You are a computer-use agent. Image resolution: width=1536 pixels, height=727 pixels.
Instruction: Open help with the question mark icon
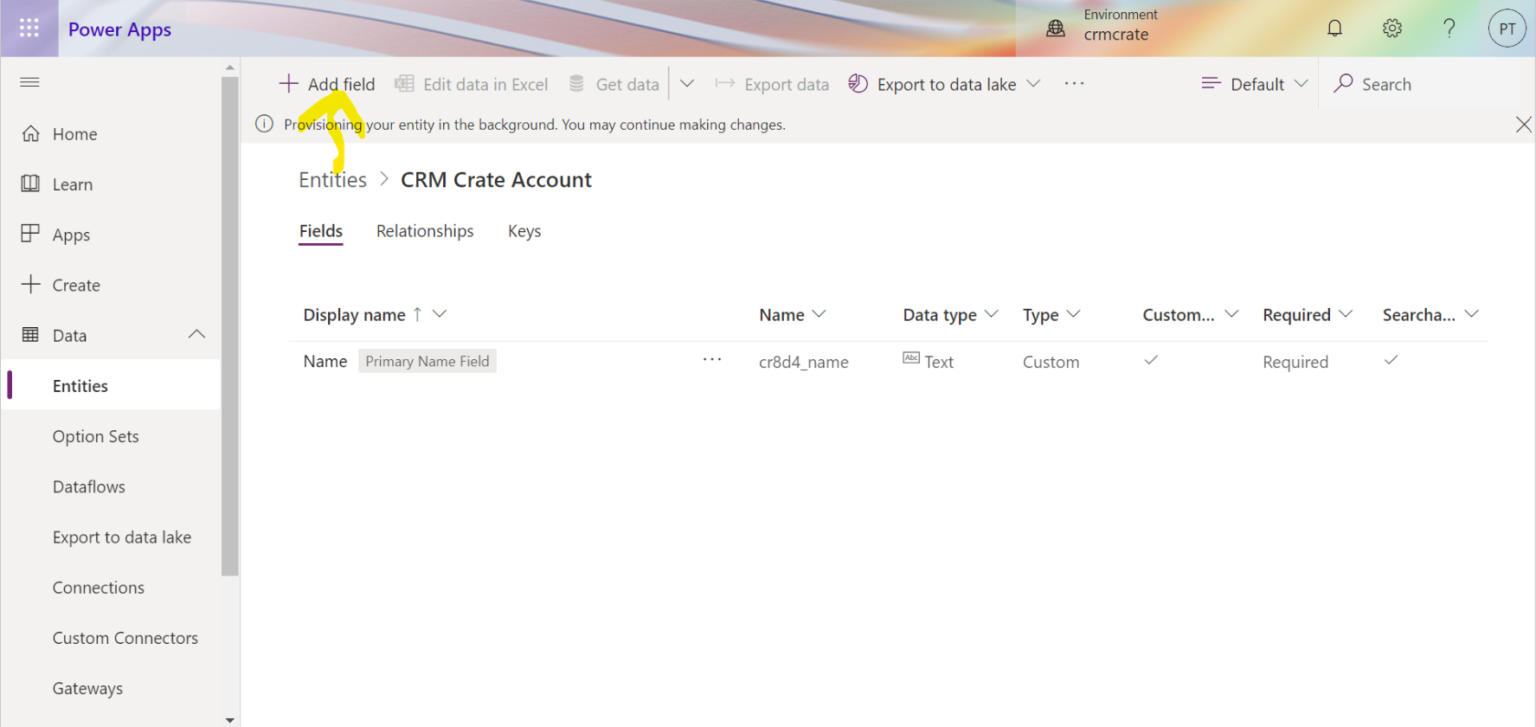1449,28
